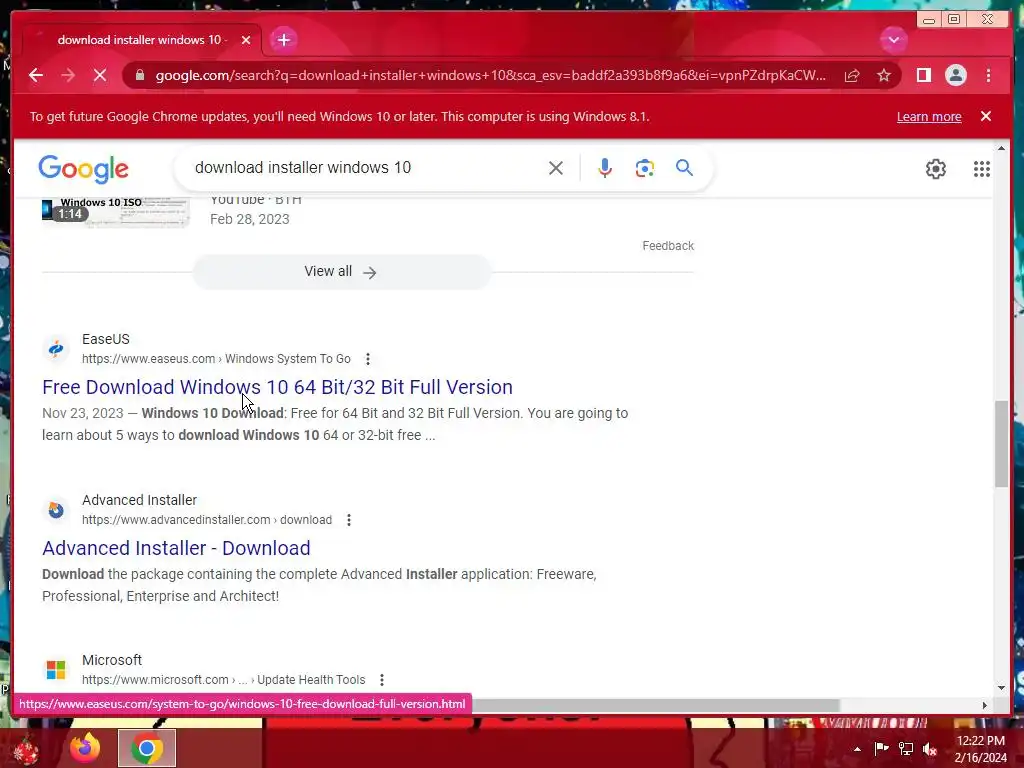Open the Google apps grid
The height and width of the screenshot is (768, 1024).
(982, 168)
